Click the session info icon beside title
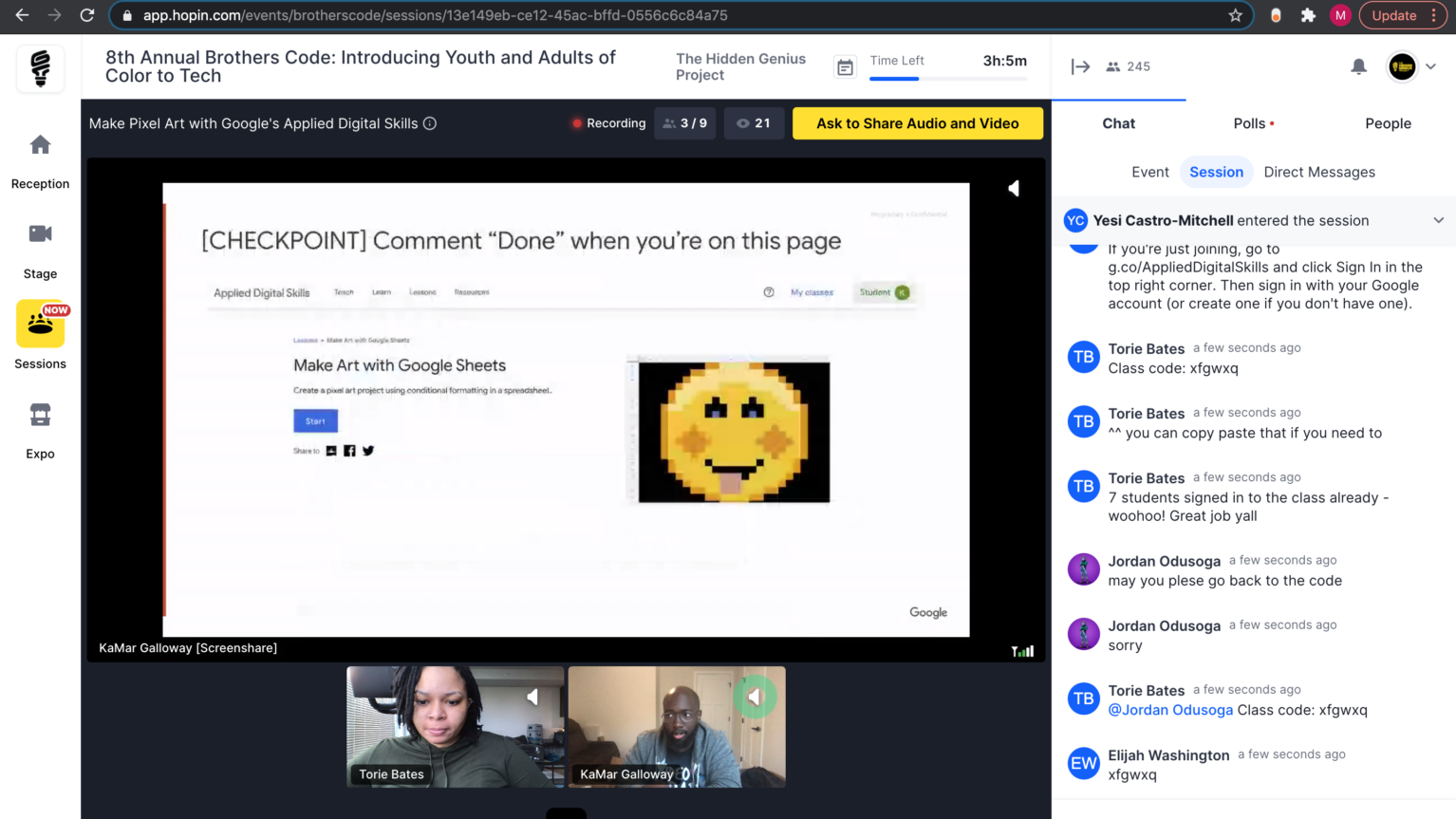 pos(430,123)
